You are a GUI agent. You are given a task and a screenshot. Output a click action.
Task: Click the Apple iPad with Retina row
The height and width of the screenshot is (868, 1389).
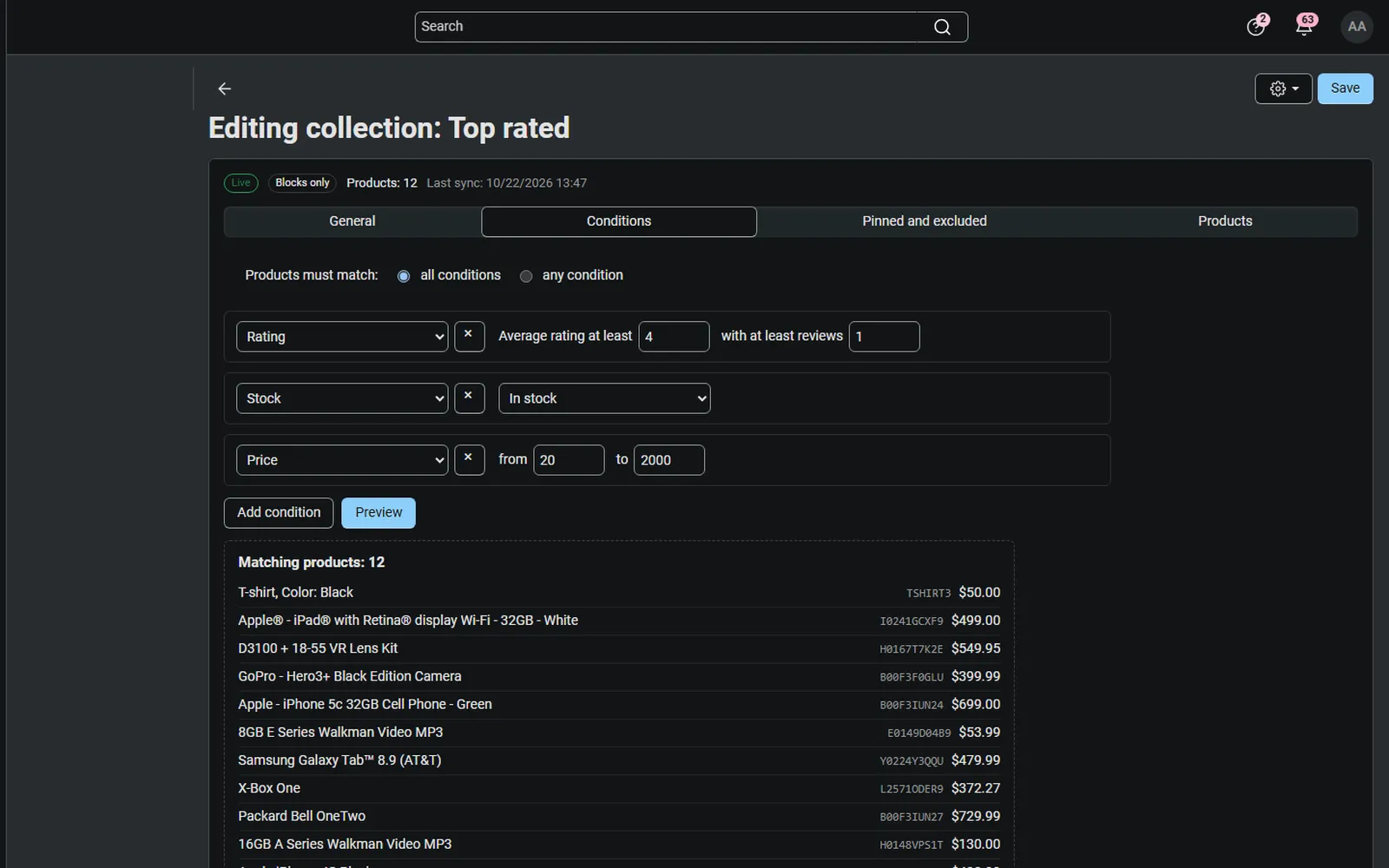click(619, 621)
